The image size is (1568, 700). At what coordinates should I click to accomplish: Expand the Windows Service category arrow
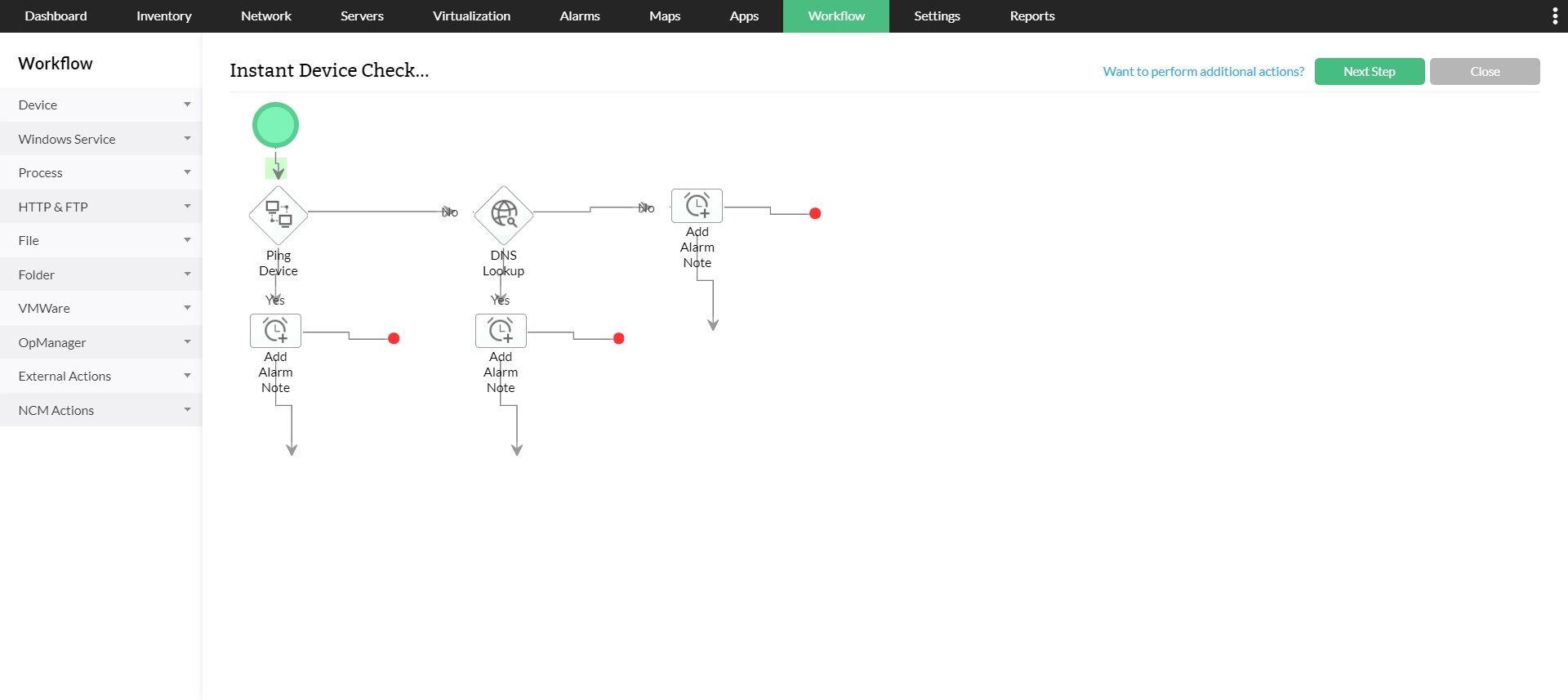tap(187, 139)
